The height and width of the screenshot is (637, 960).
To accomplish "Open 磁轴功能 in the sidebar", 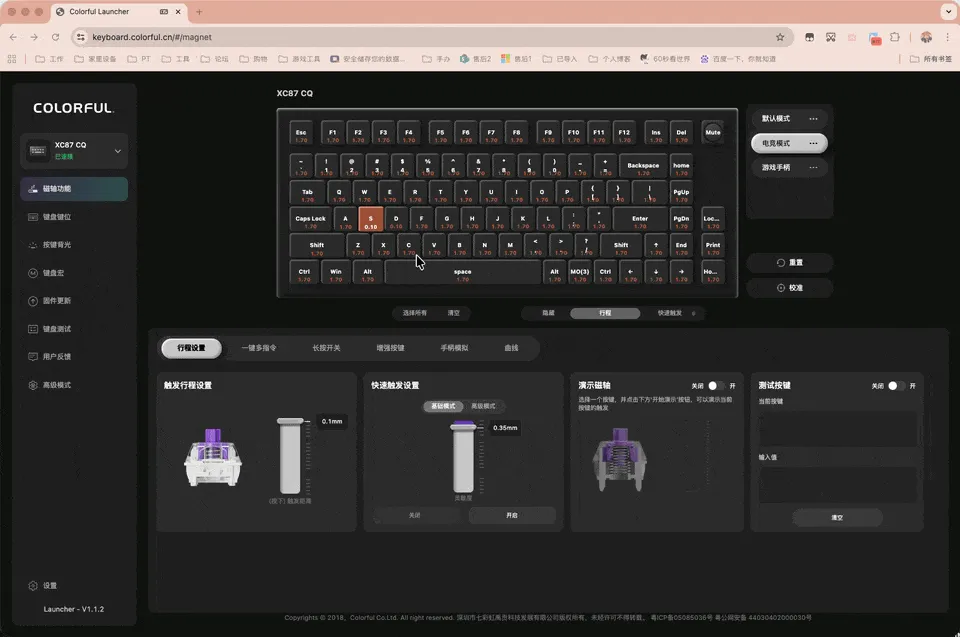I will tap(74, 189).
